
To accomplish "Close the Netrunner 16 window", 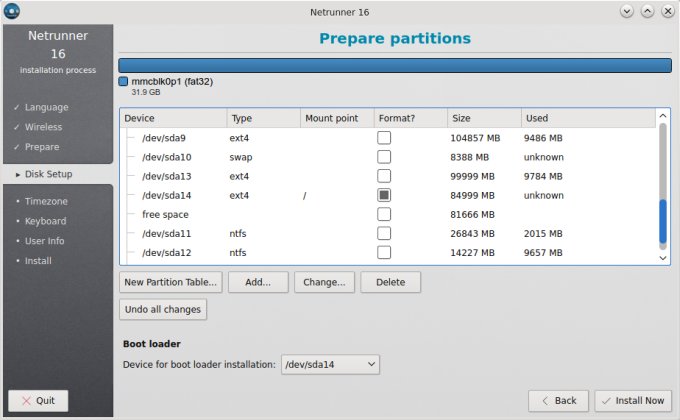I will pyautogui.click(x=668, y=11).
